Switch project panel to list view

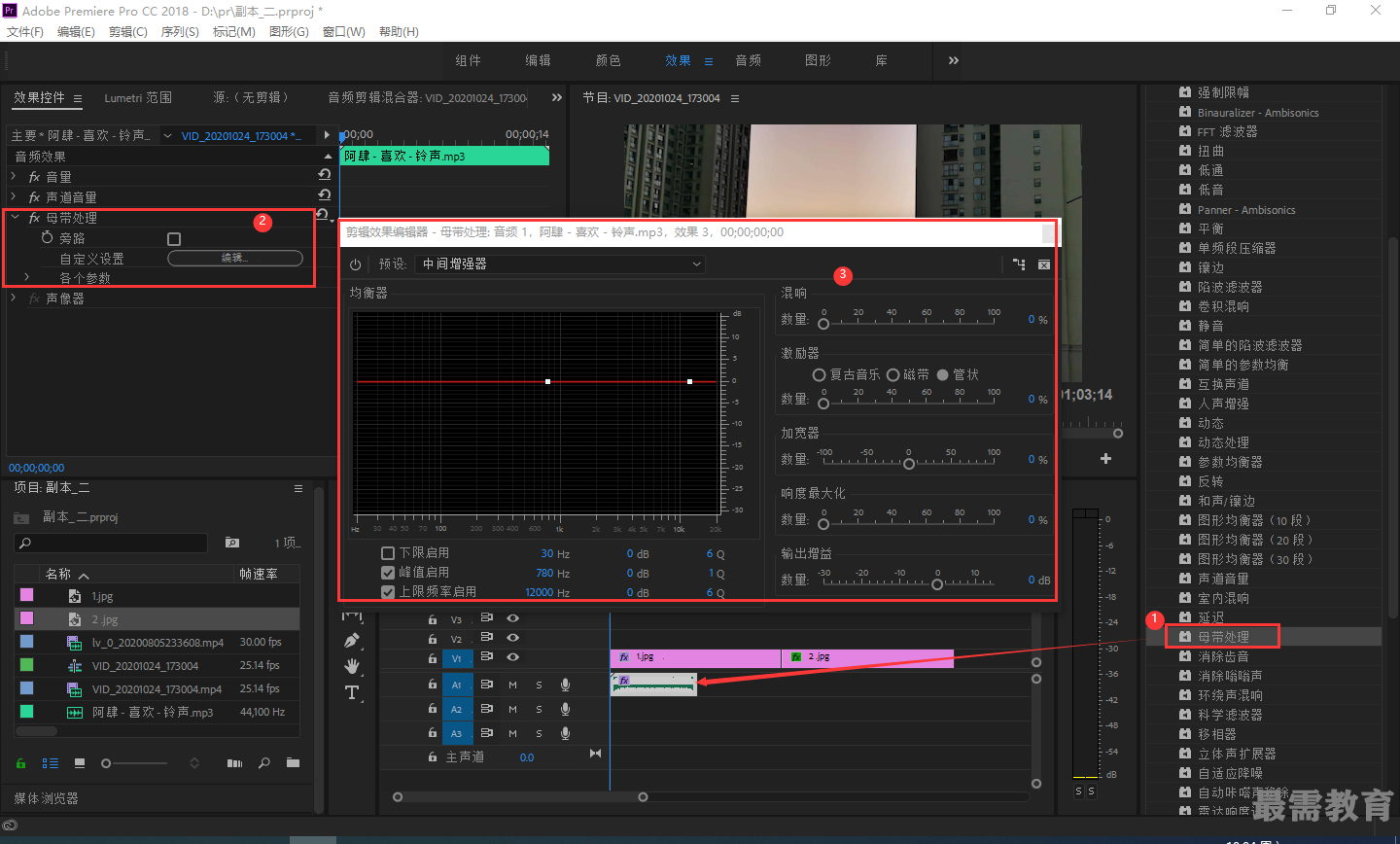[x=51, y=763]
